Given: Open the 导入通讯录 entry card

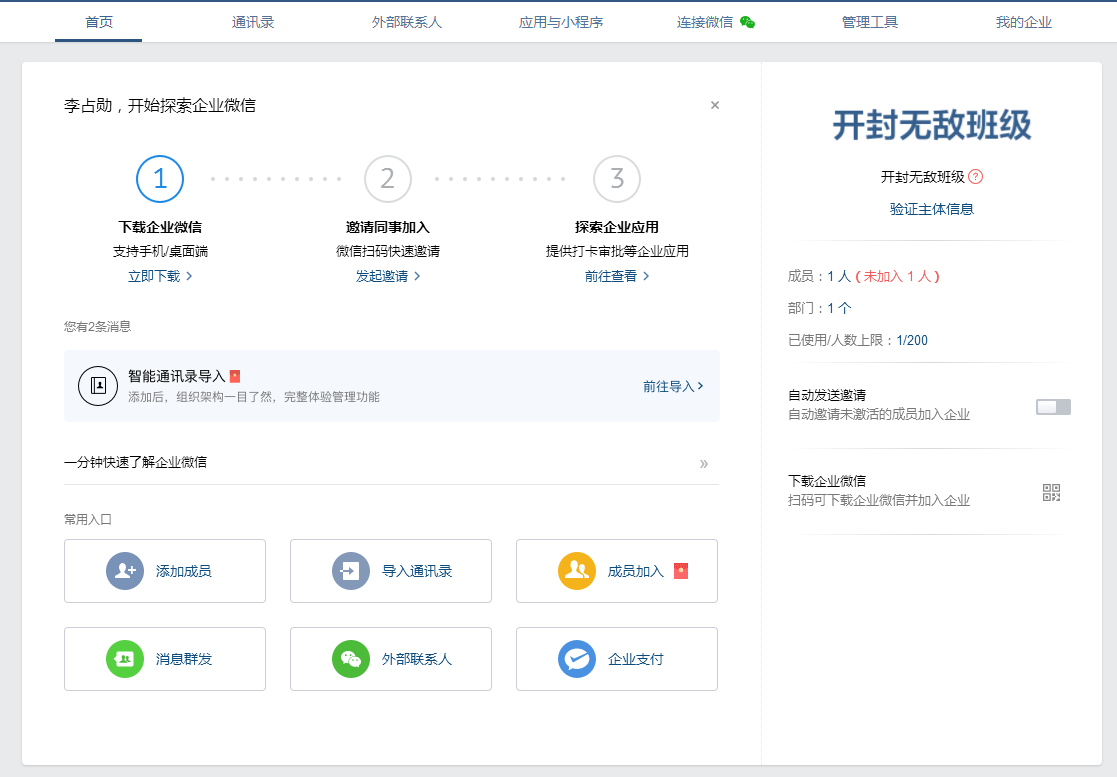Looking at the screenshot, I should (x=390, y=571).
